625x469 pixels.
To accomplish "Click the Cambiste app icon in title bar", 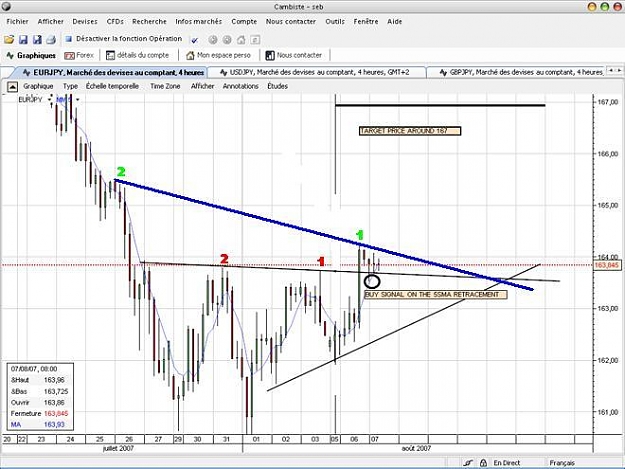I will pos(6,6).
